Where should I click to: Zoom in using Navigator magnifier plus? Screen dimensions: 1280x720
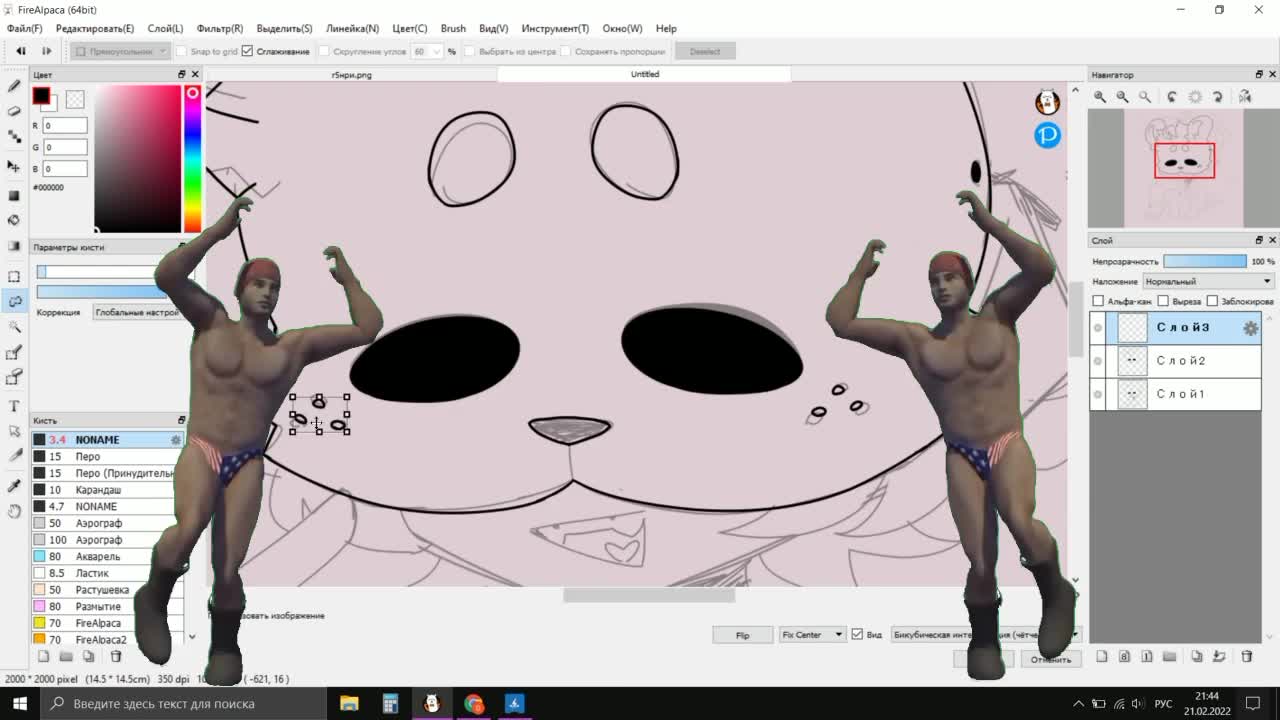pos(1100,97)
